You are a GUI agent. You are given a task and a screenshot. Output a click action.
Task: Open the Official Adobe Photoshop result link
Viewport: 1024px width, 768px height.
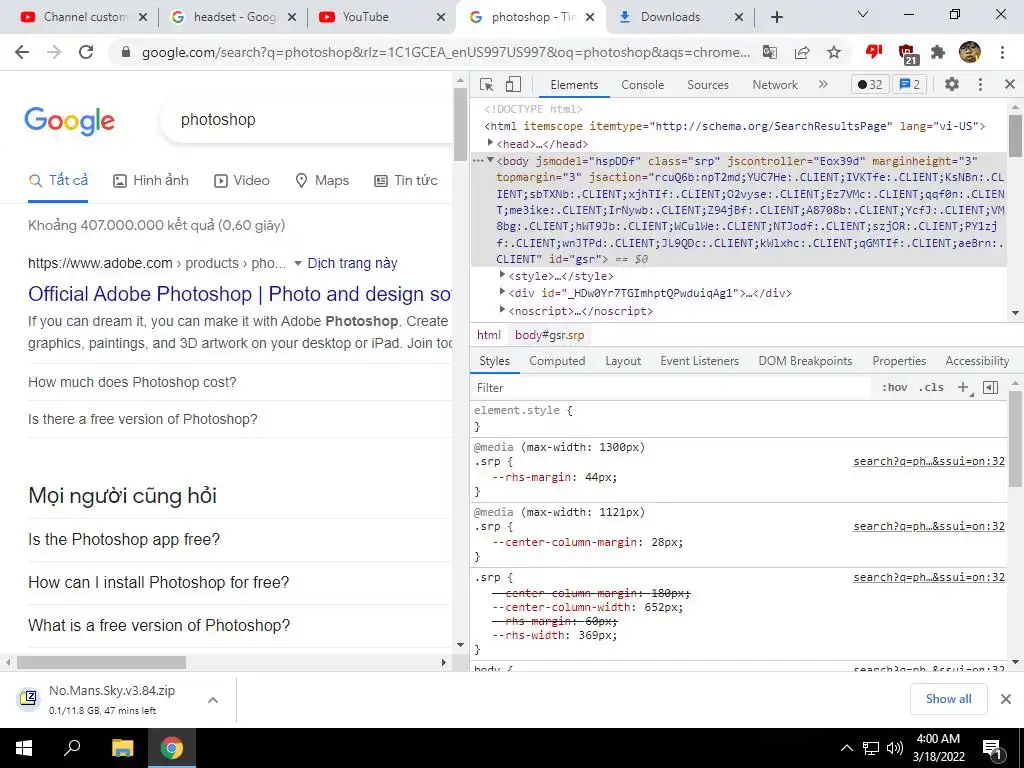tap(240, 295)
